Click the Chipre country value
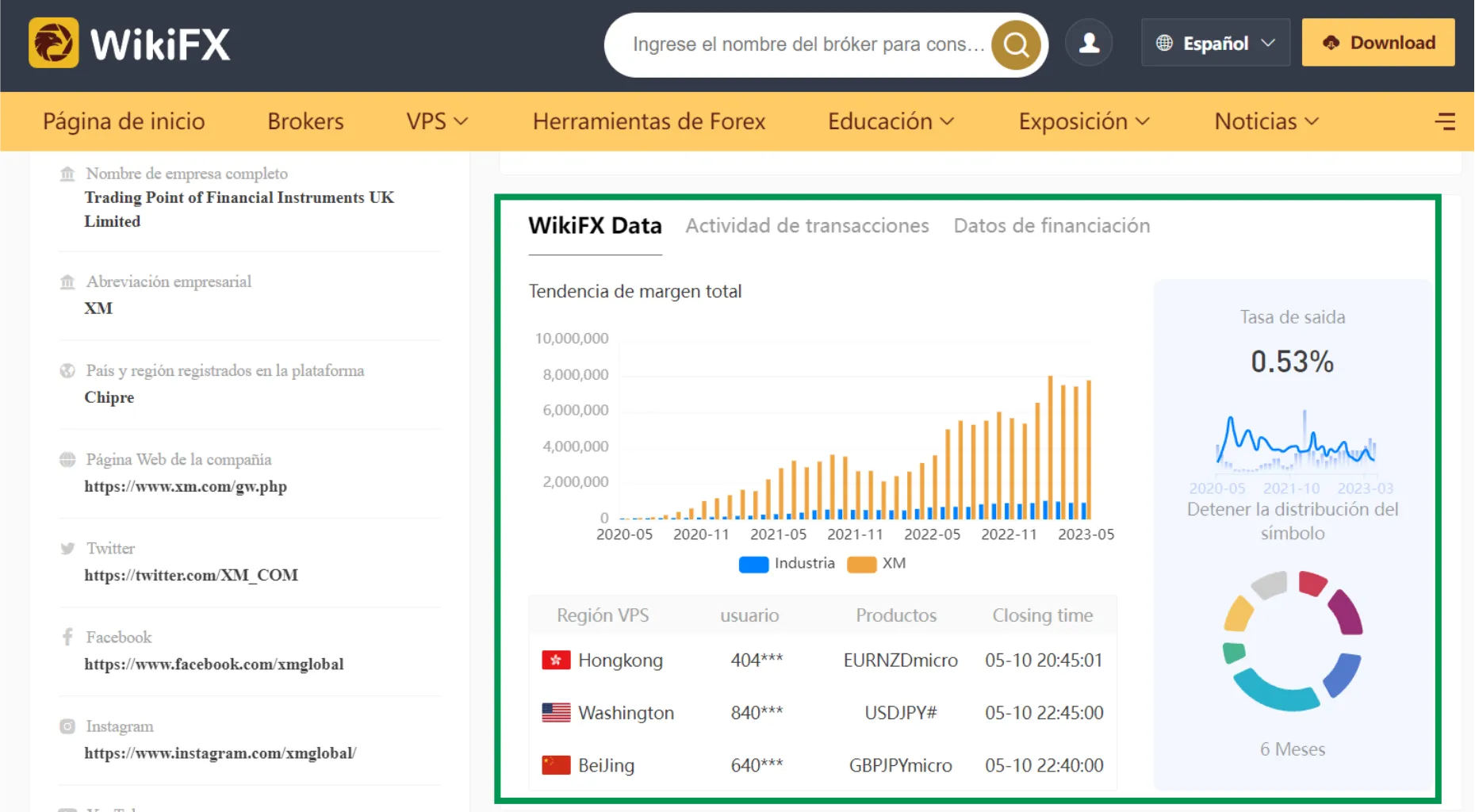The height and width of the screenshot is (812, 1475). (109, 397)
